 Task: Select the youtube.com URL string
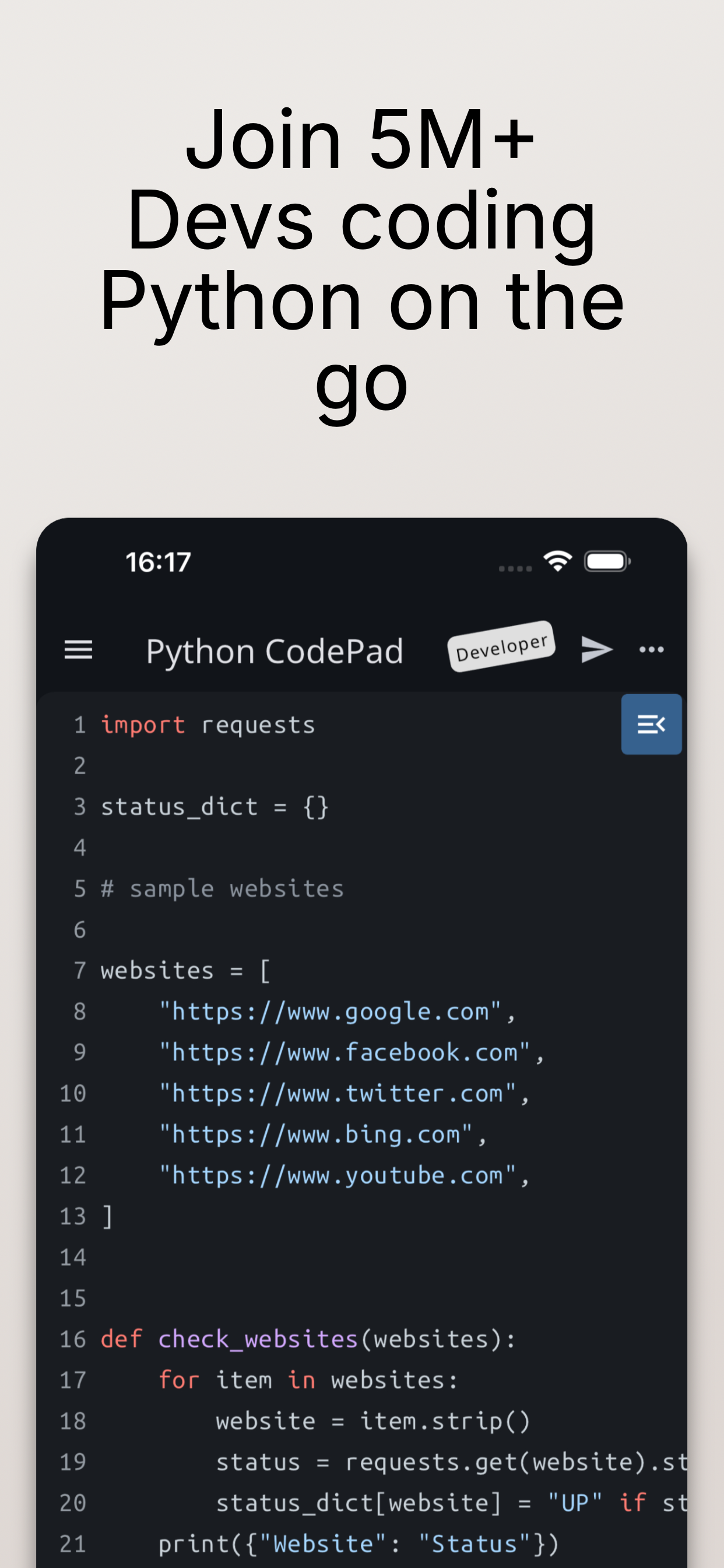(x=344, y=1175)
